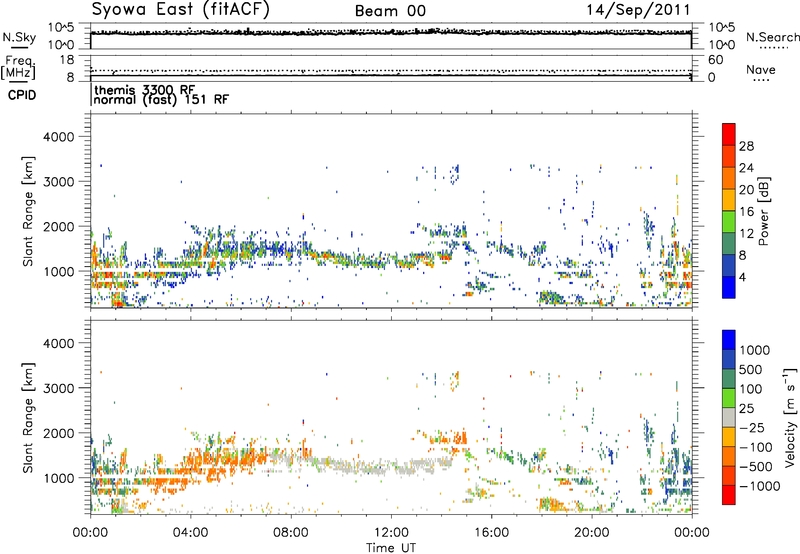Click the "28" value on power colorbar
800x554 pixels.
(746, 146)
